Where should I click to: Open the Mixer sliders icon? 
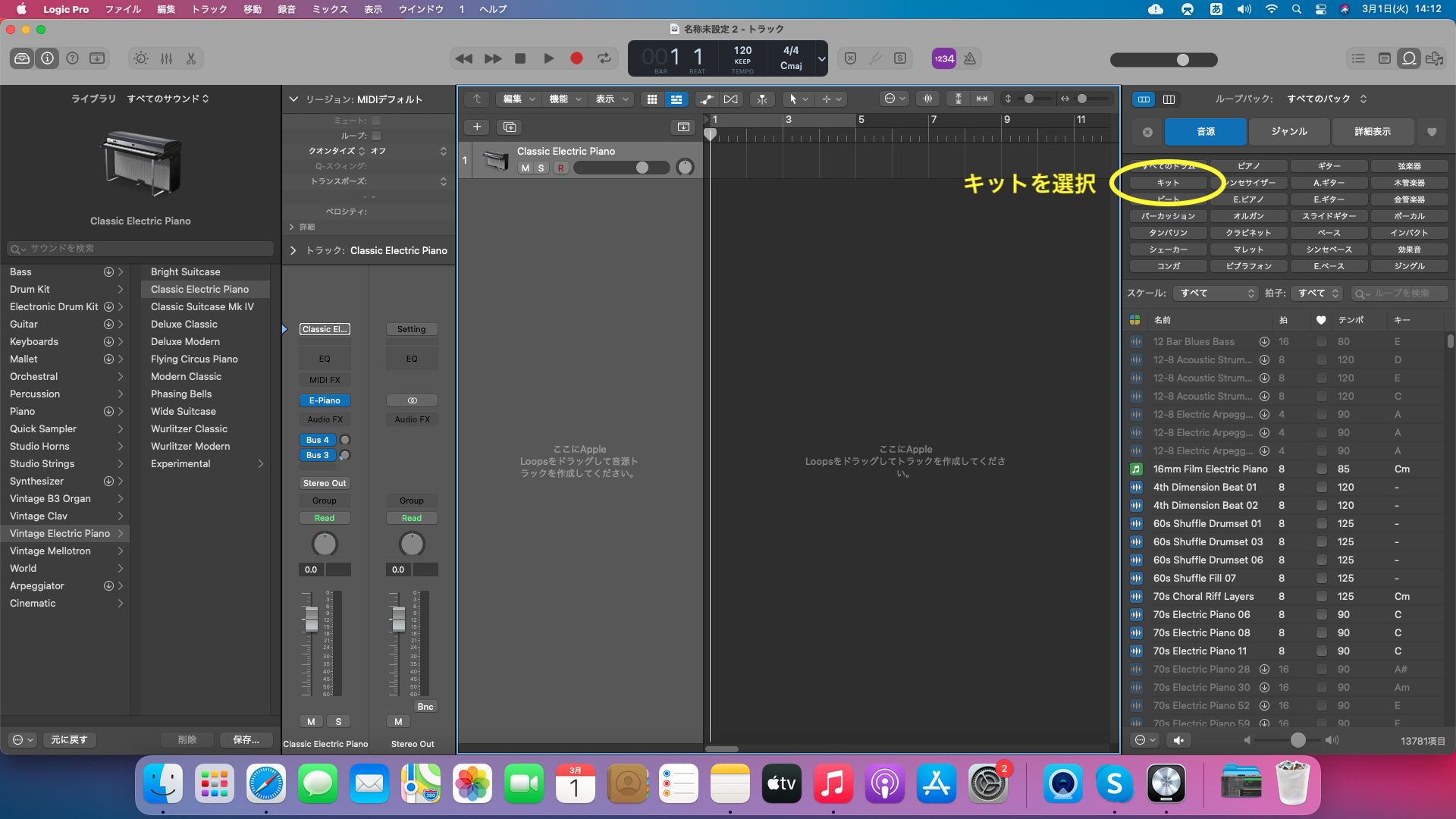[x=167, y=58]
